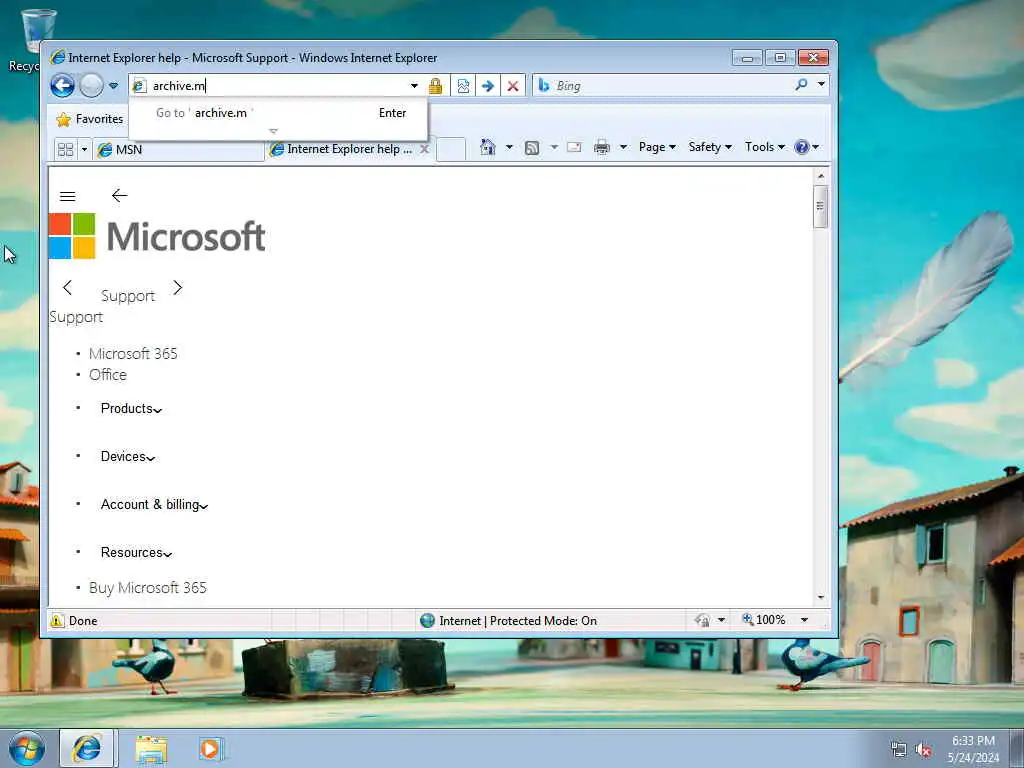Viewport: 1024px width, 768px height.
Task: Click the taskbar clock
Action: (973, 749)
